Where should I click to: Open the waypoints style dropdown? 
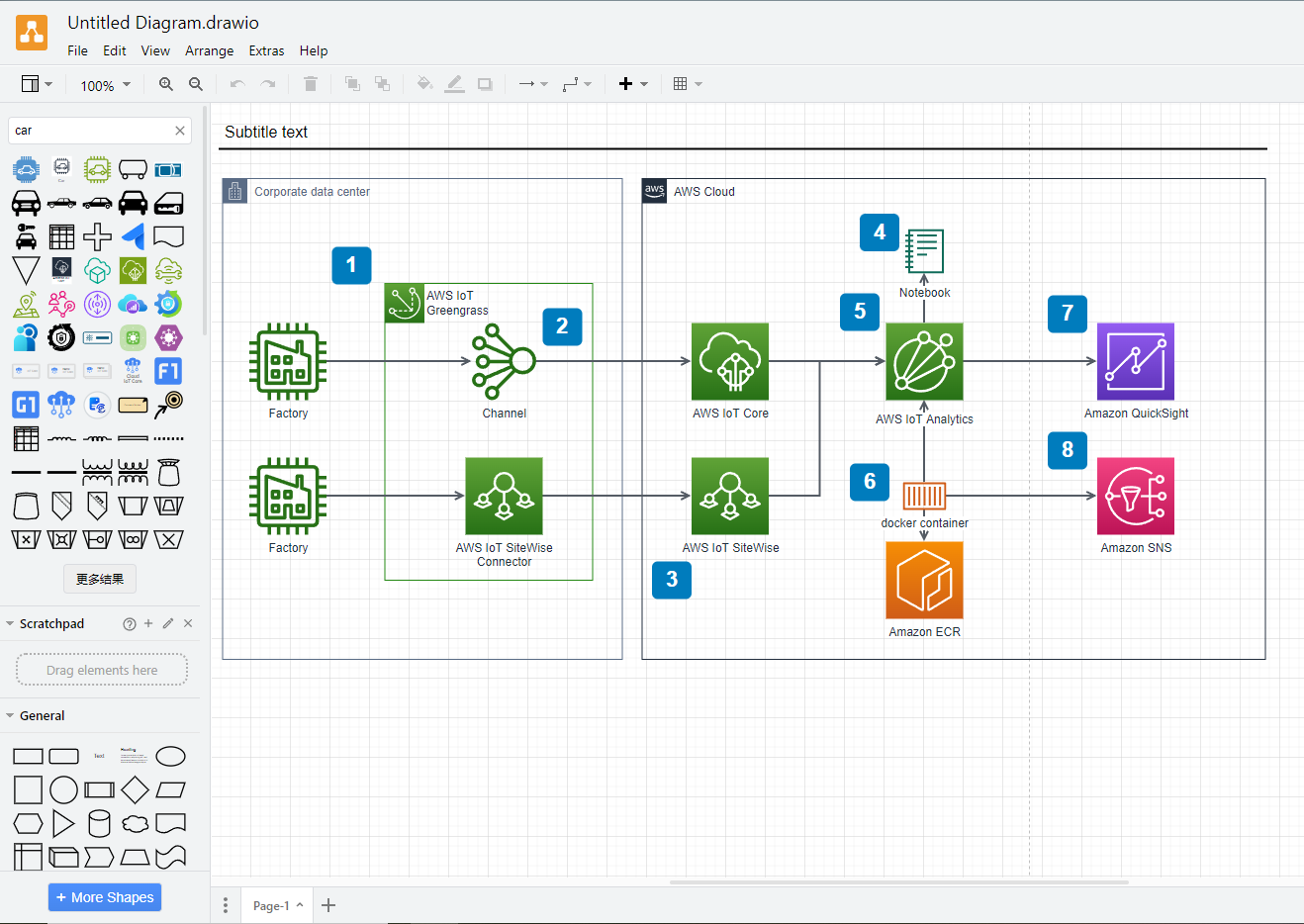pyautogui.click(x=577, y=84)
